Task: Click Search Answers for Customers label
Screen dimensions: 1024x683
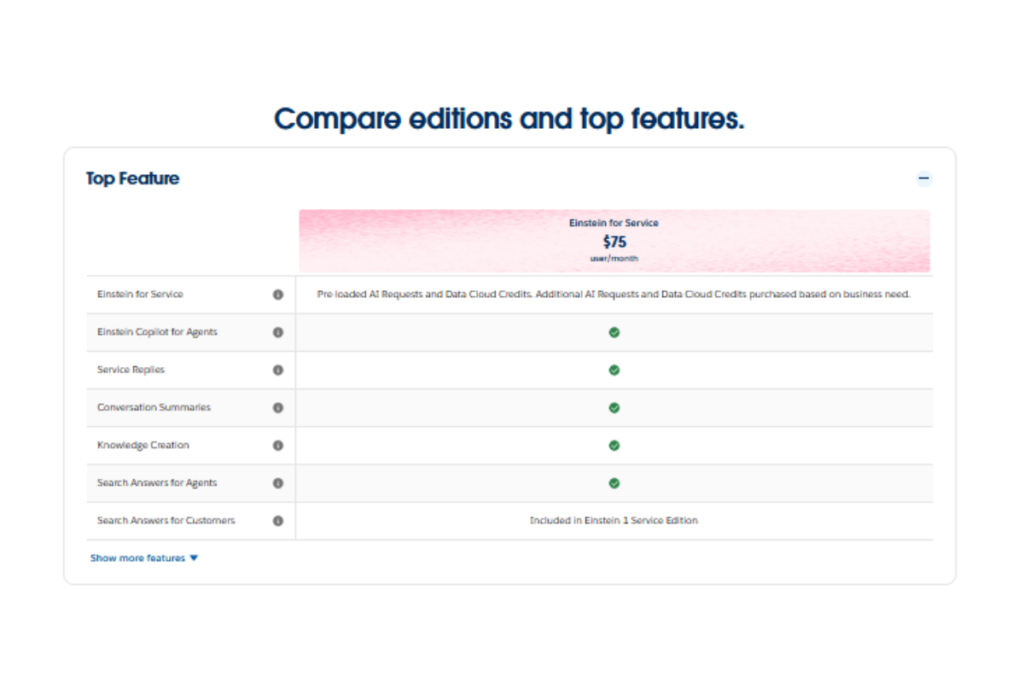Action: tap(166, 520)
